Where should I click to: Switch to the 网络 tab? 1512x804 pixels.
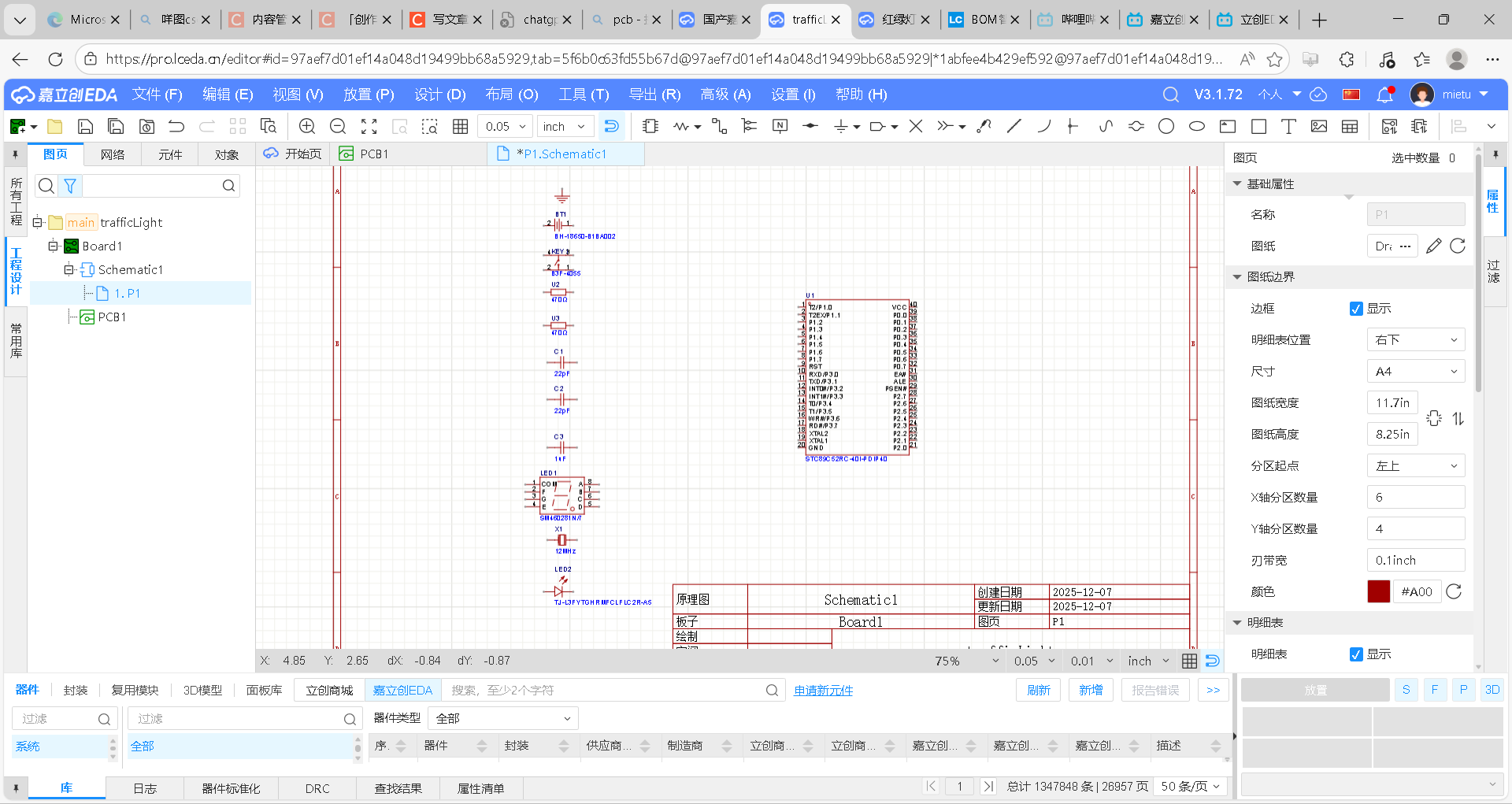113,154
